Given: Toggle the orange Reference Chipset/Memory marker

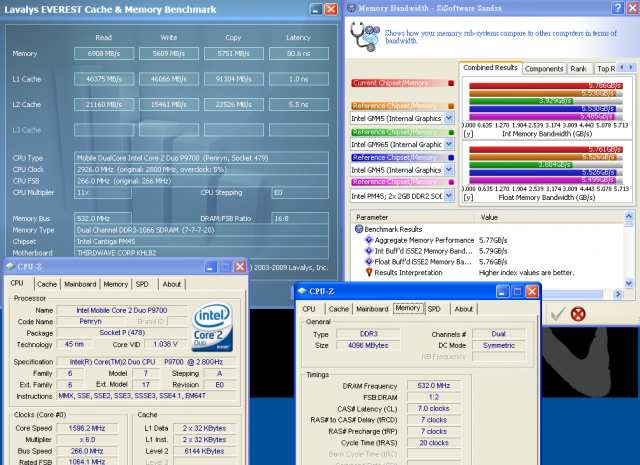Looking at the screenshot, I should [451, 106].
